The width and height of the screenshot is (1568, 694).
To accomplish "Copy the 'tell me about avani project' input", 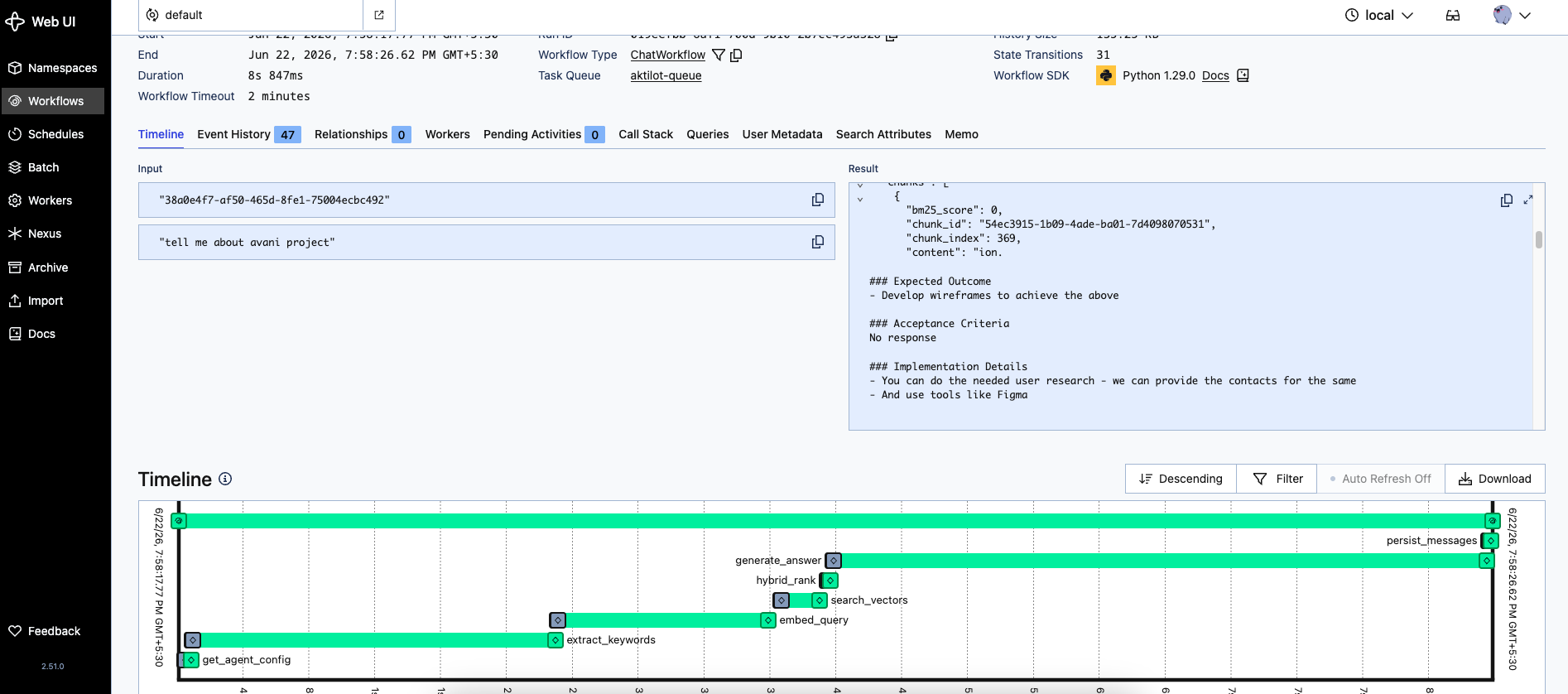I will click(818, 242).
